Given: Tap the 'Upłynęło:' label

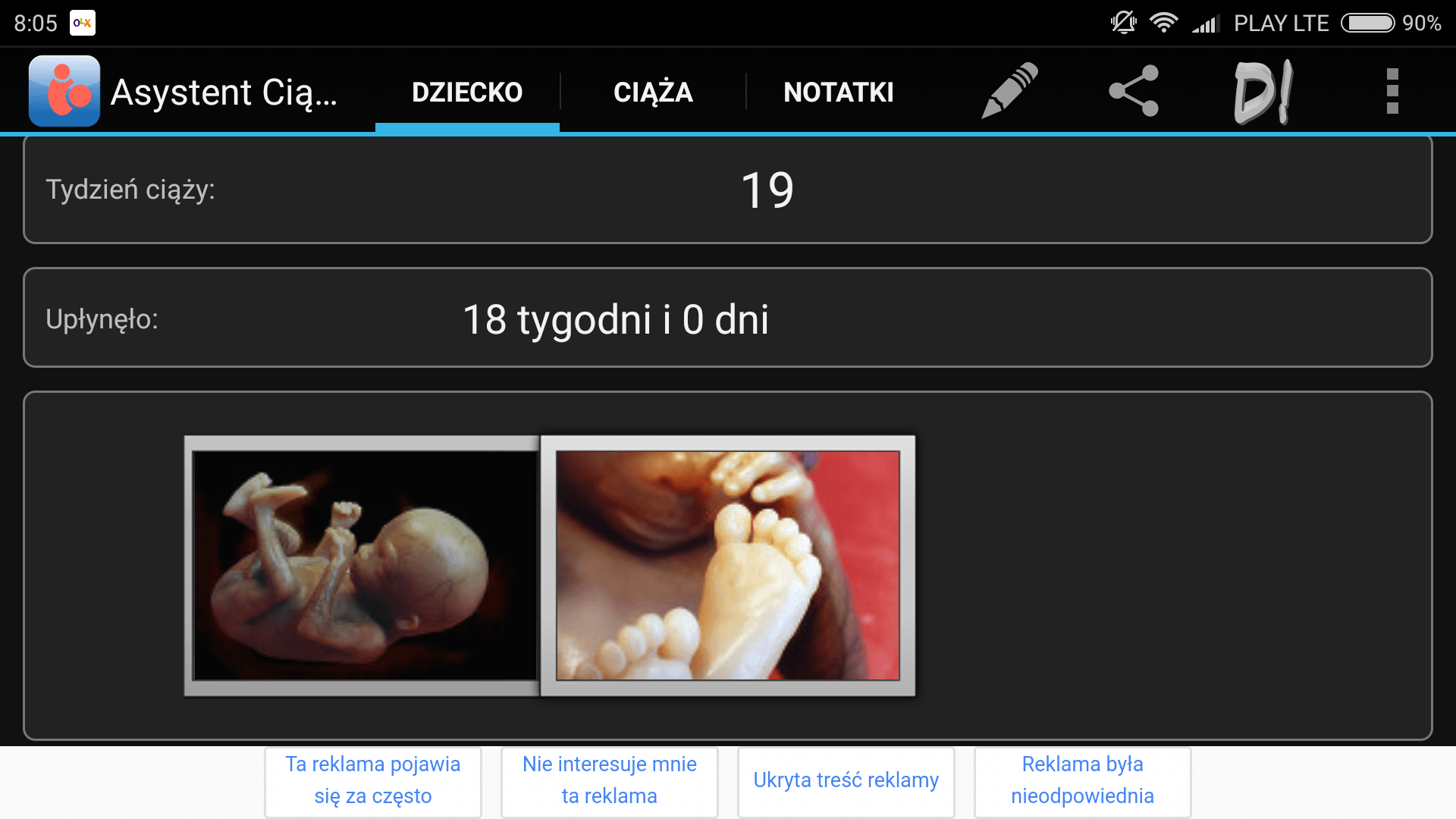Looking at the screenshot, I should click(x=102, y=319).
